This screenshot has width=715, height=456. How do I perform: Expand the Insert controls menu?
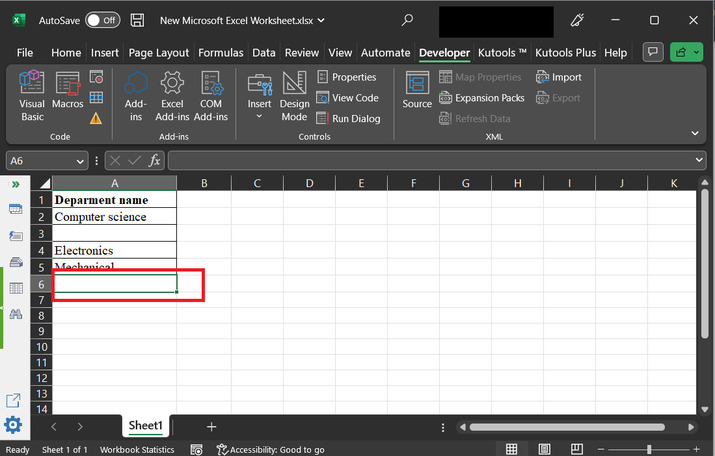(x=259, y=96)
